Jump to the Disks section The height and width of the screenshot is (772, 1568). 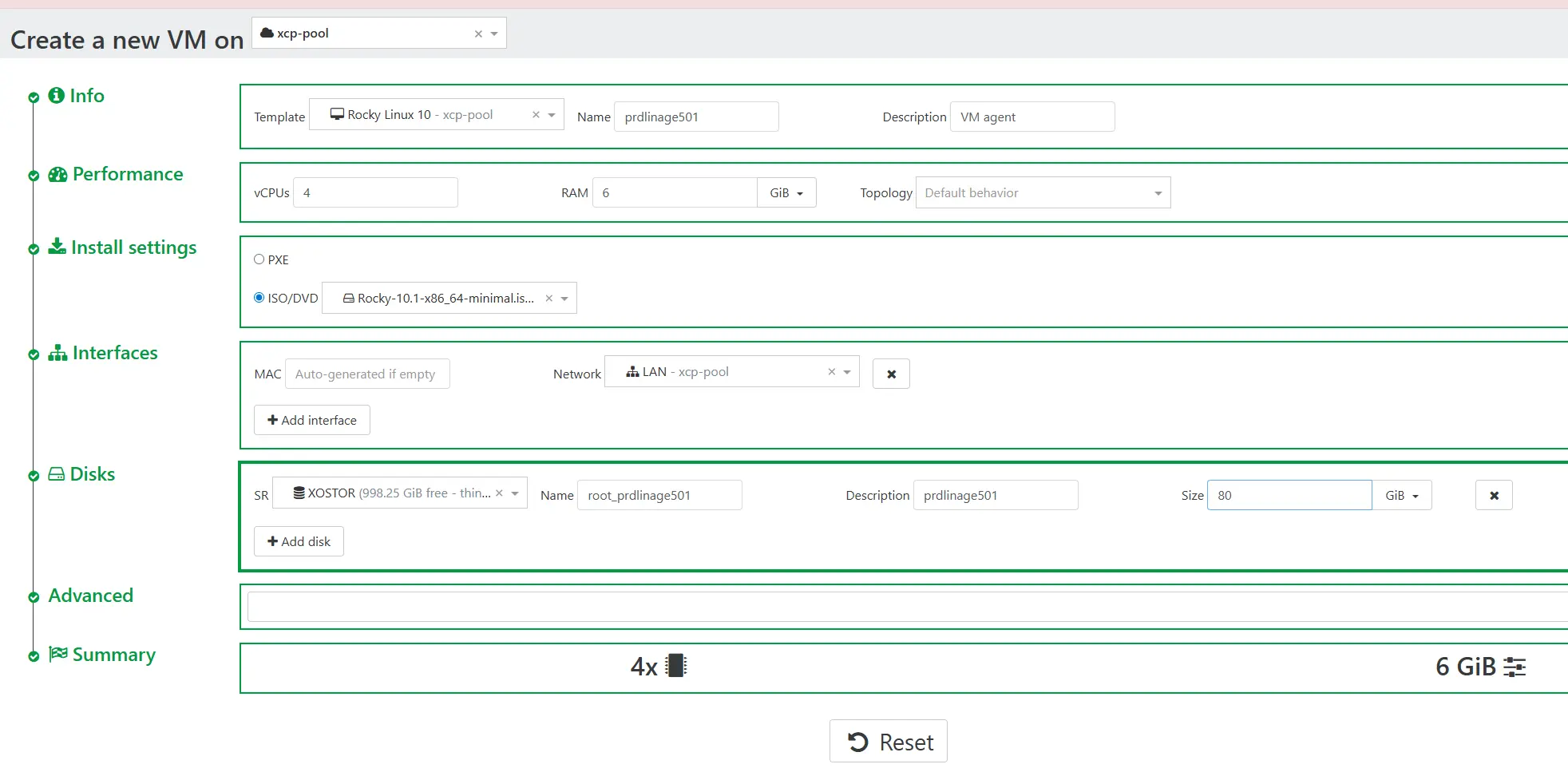(x=93, y=474)
